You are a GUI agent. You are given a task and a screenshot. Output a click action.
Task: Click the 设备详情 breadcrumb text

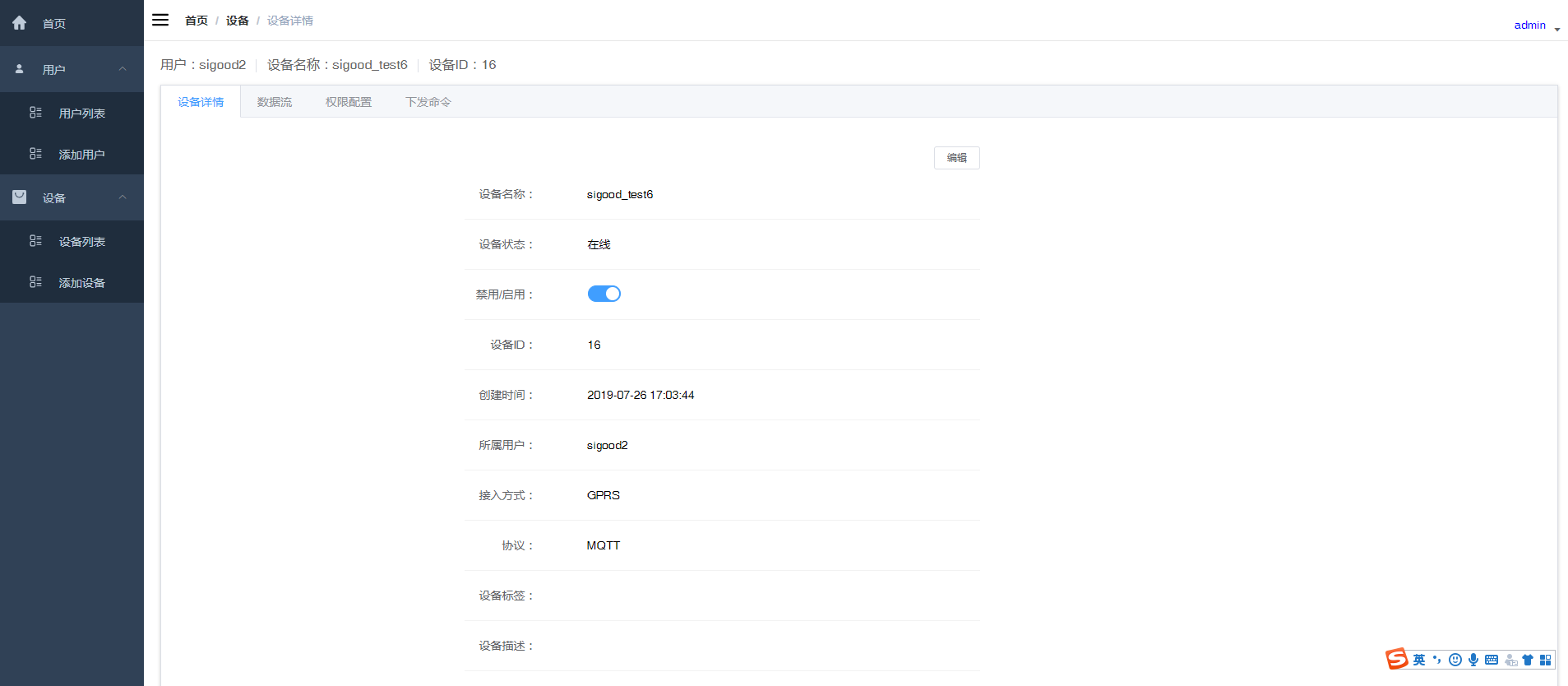coord(290,21)
